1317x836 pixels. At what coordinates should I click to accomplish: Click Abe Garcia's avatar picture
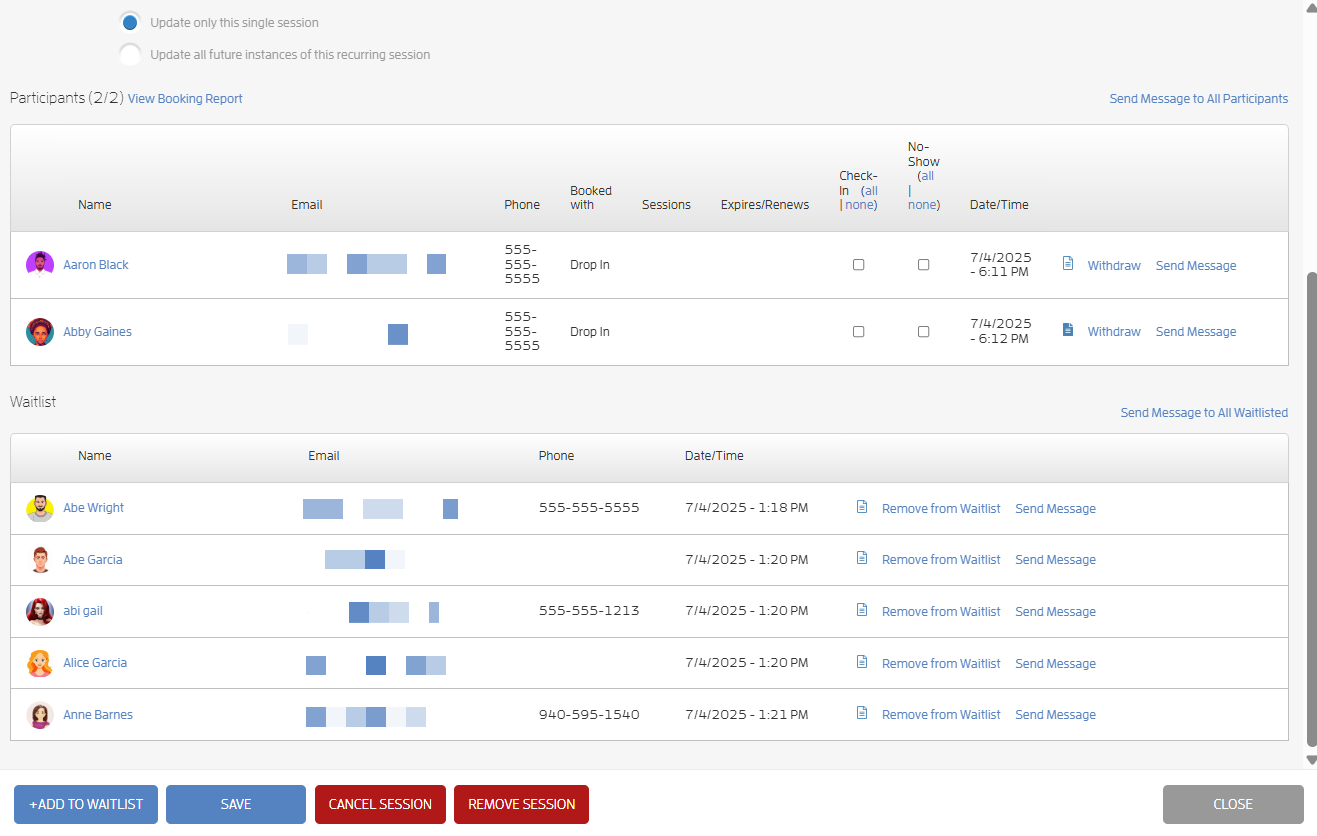tap(40, 560)
